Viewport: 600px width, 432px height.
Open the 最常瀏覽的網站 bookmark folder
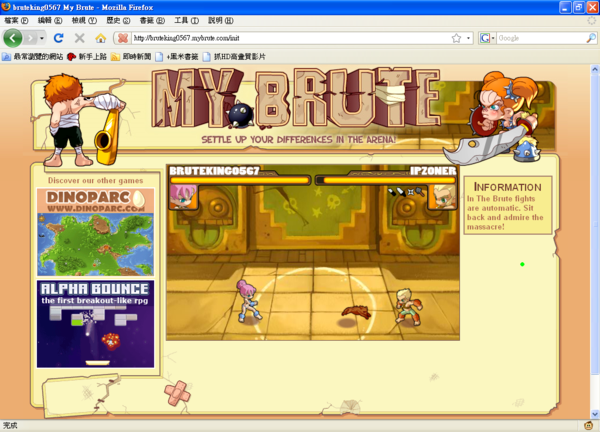click(x=33, y=57)
